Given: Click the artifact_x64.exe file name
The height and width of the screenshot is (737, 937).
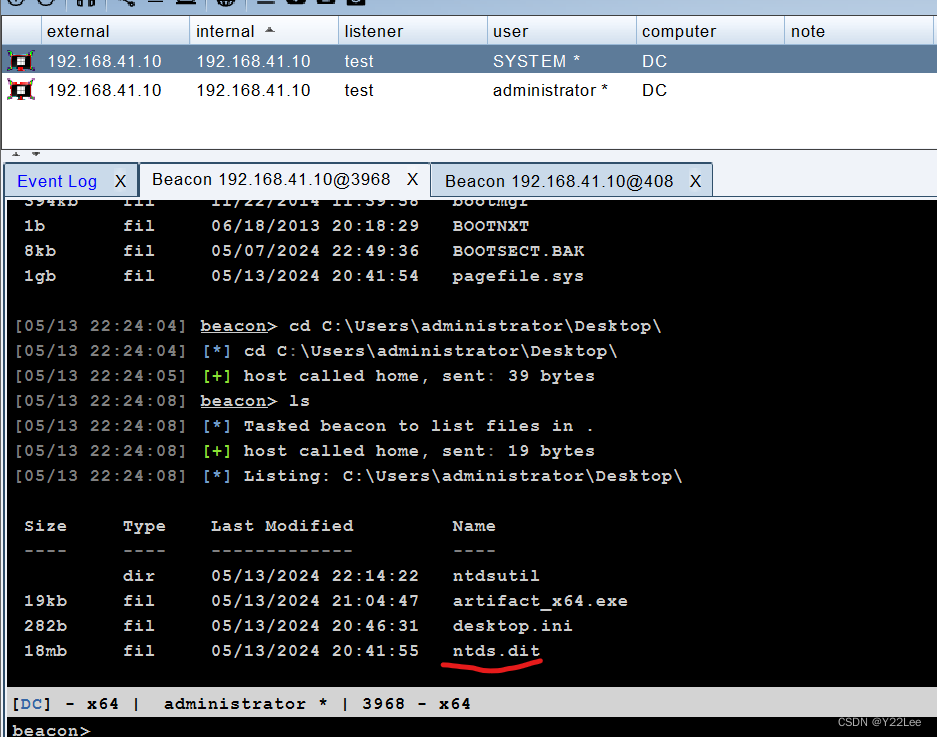Looking at the screenshot, I should [x=540, y=601].
